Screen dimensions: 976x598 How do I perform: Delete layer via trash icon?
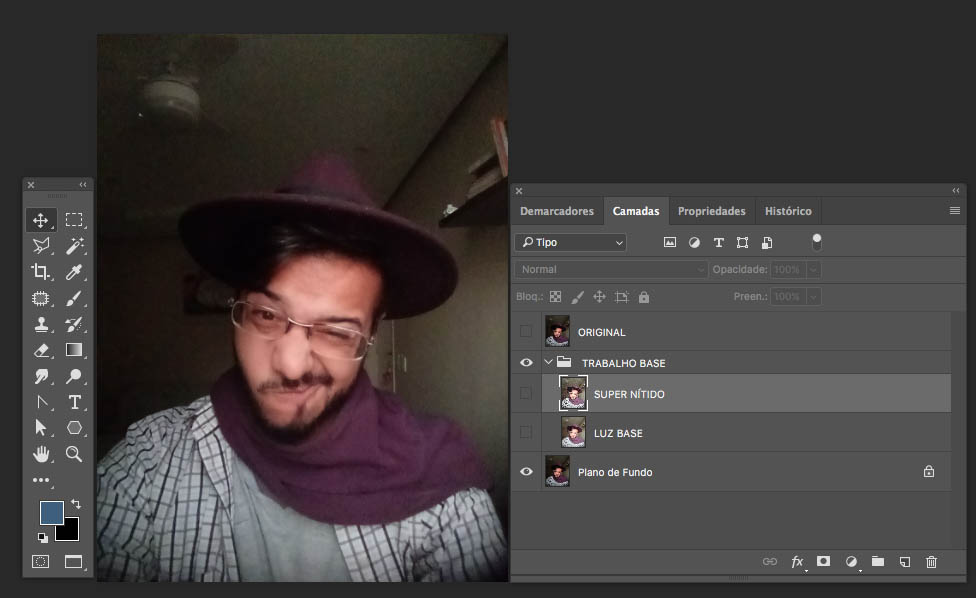(931, 562)
